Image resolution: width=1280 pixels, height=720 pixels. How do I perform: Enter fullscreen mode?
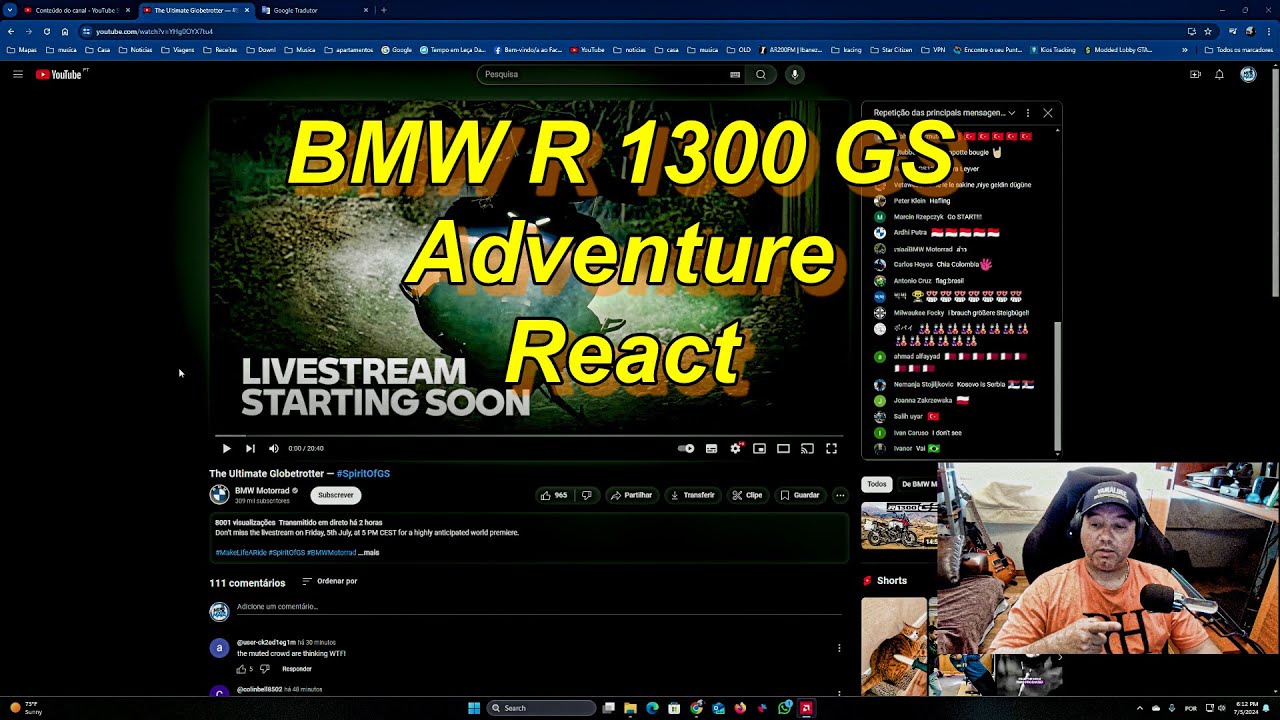pyautogui.click(x=831, y=448)
